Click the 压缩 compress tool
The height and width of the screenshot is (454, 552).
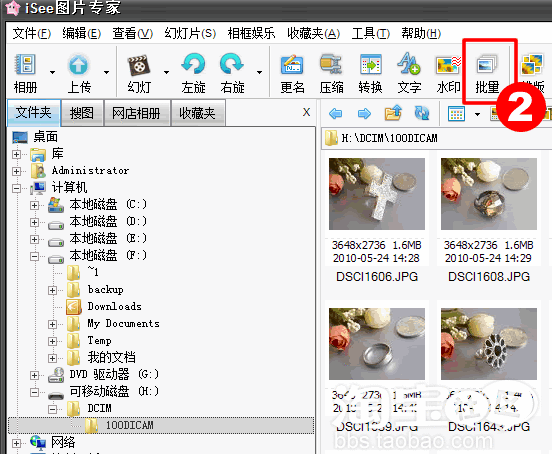tap(331, 73)
